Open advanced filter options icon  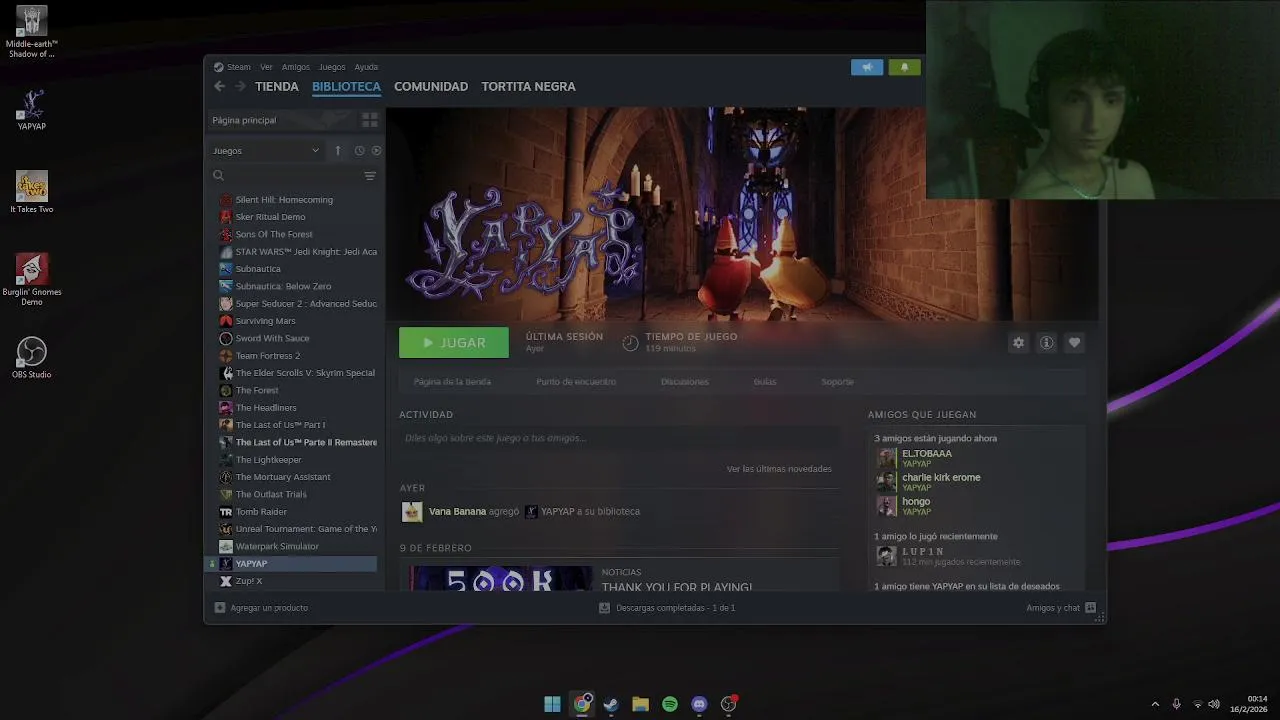370,176
